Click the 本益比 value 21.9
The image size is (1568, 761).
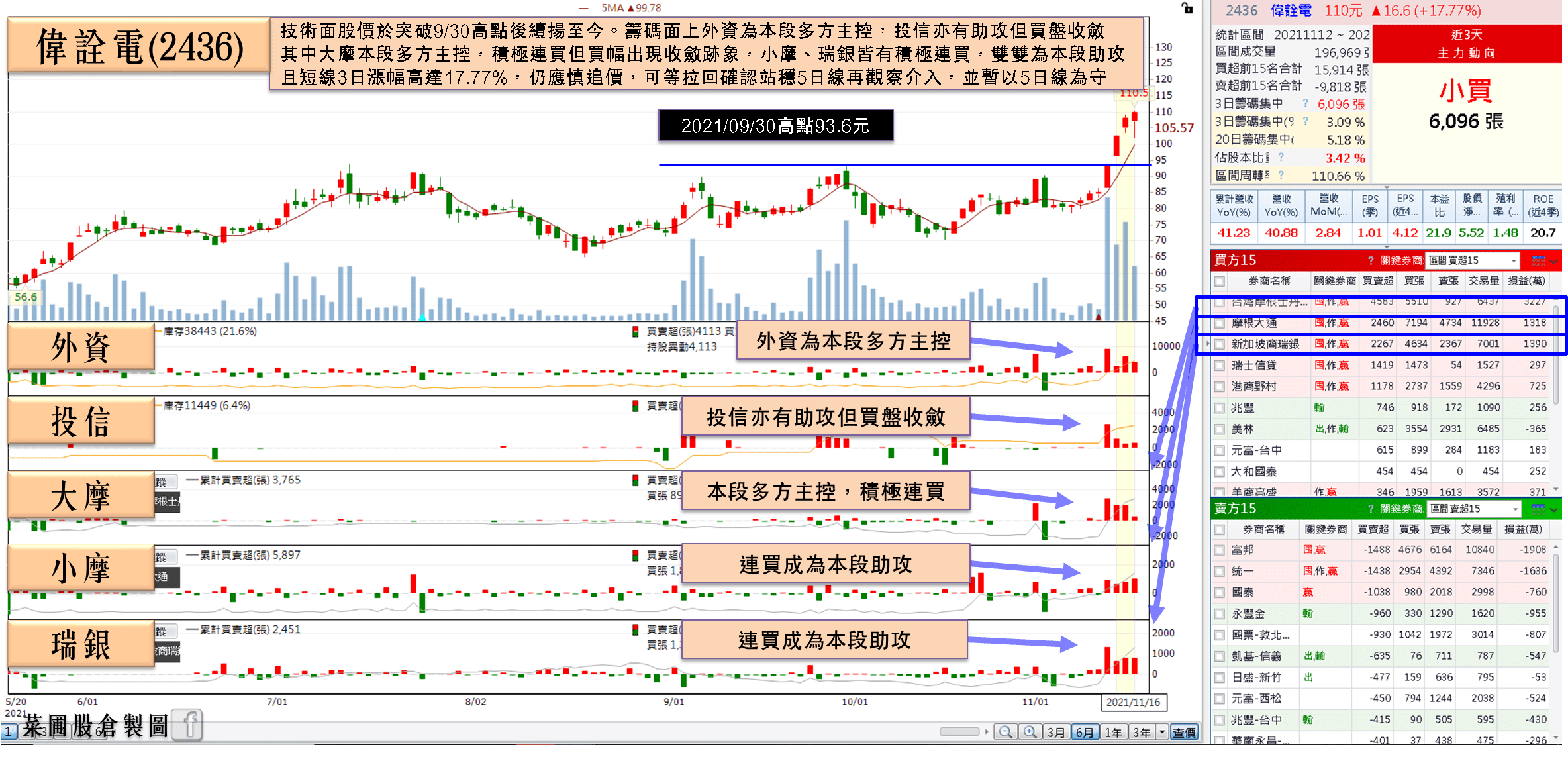[x=1438, y=233]
